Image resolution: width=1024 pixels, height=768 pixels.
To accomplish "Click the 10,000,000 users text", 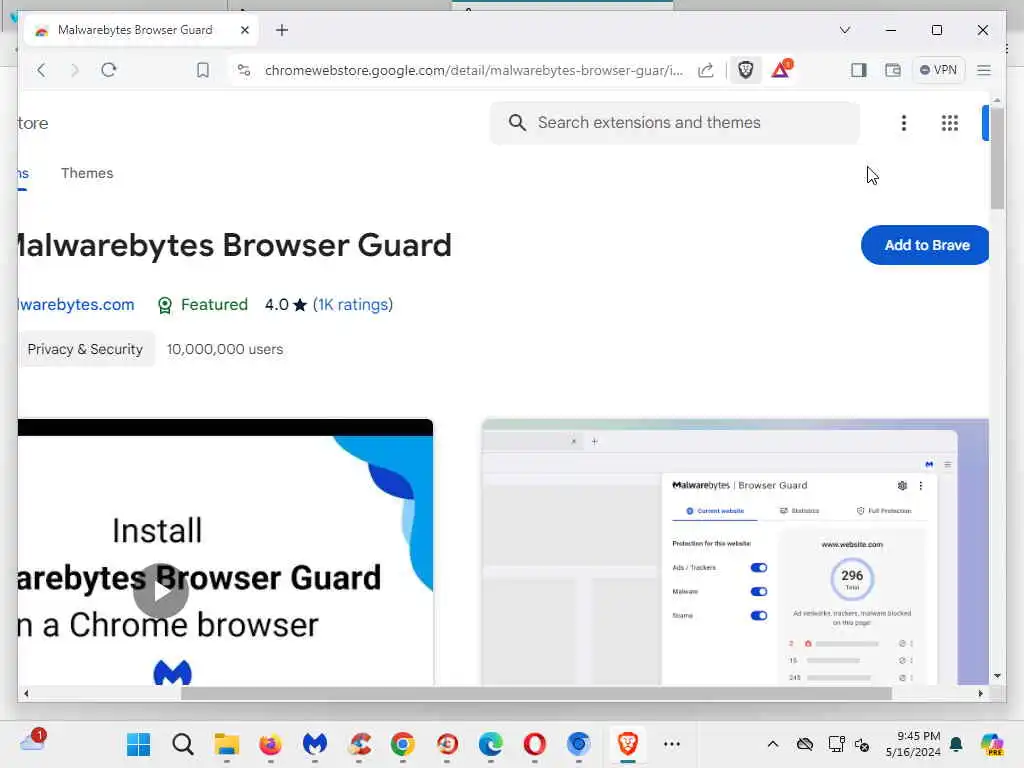I will (x=225, y=349).
